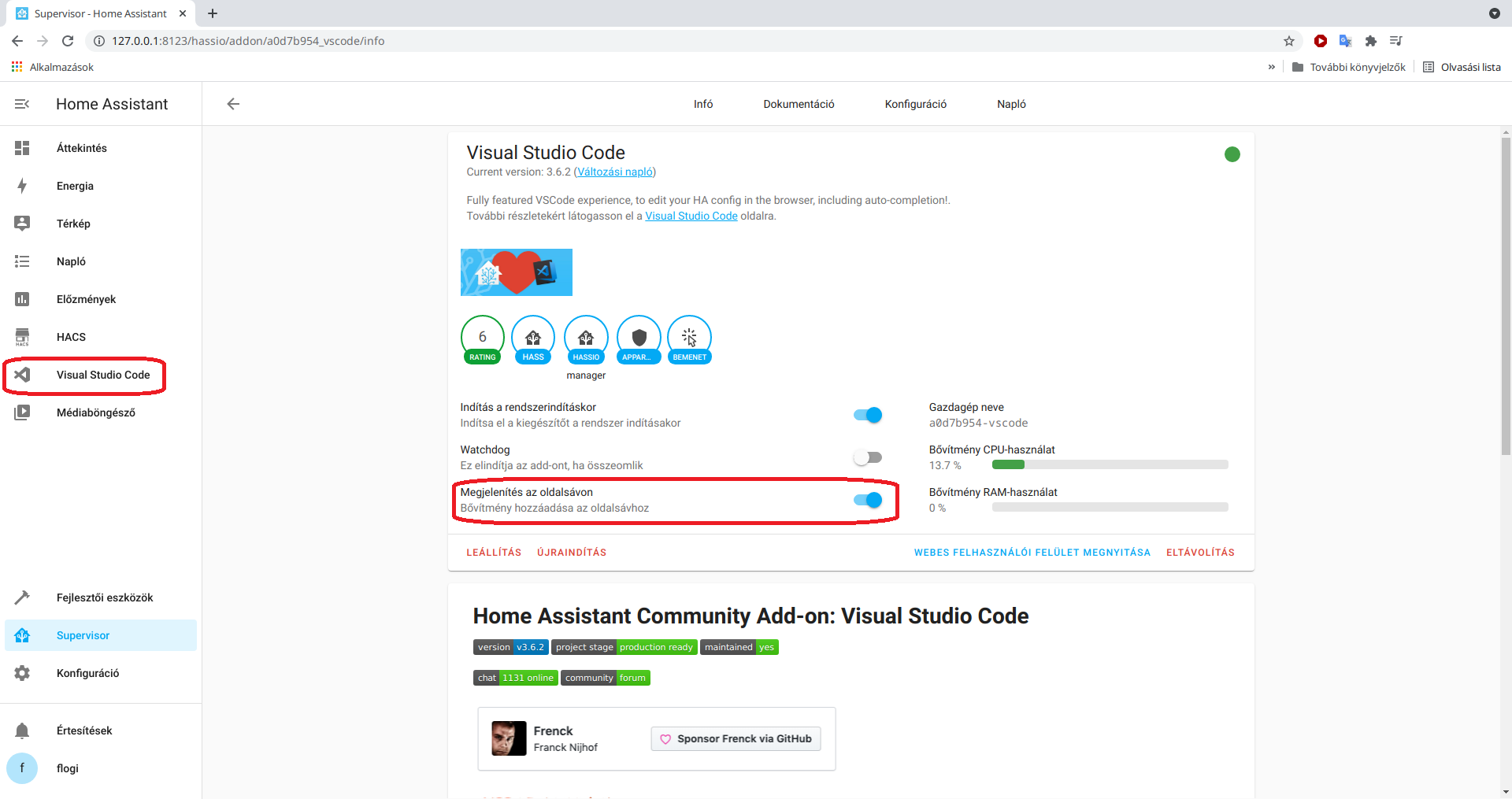The width and height of the screenshot is (1512, 799).
Task: Open the browser media control icon
Action: tap(1396, 41)
